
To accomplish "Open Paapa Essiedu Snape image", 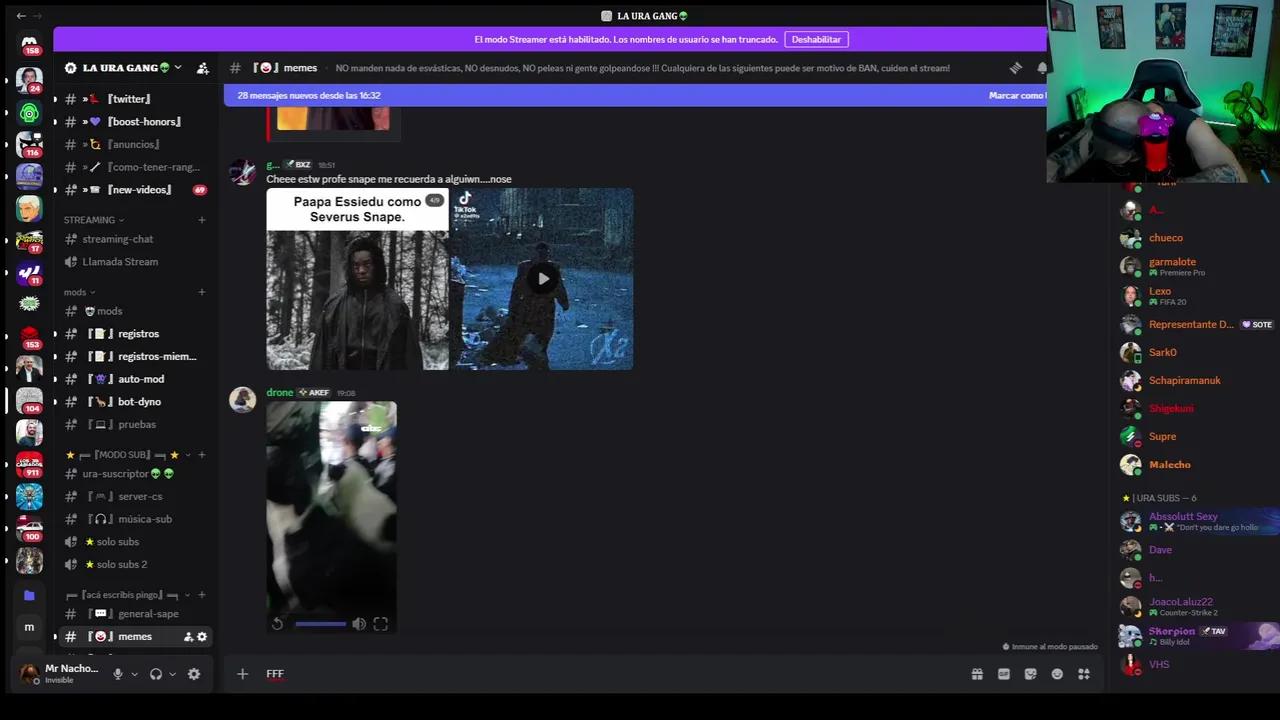I will [357, 279].
